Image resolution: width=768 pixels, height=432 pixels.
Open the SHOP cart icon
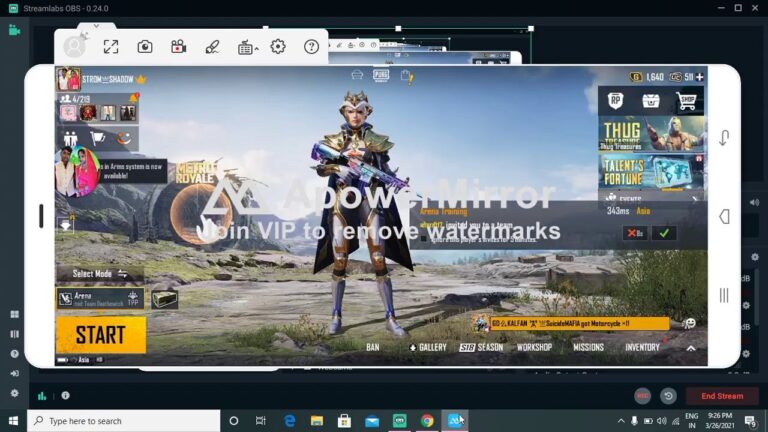tap(686, 101)
